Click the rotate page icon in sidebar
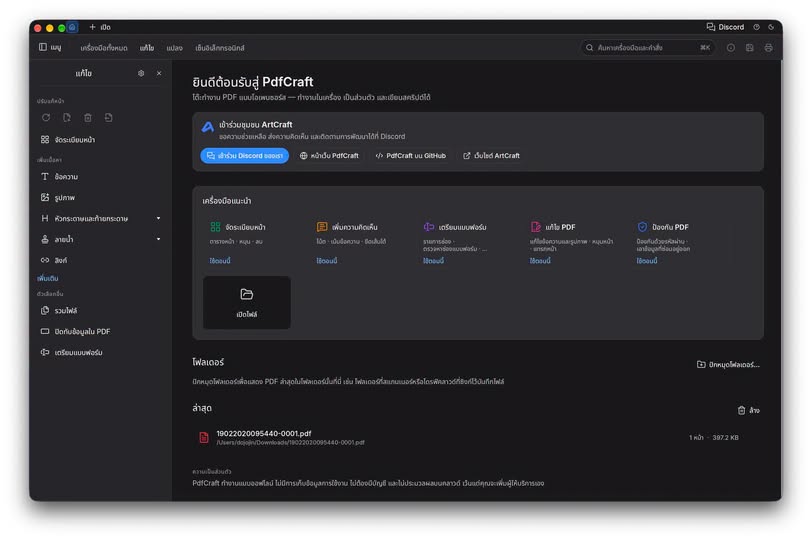The width and height of the screenshot is (812, 540). [46, 118]
